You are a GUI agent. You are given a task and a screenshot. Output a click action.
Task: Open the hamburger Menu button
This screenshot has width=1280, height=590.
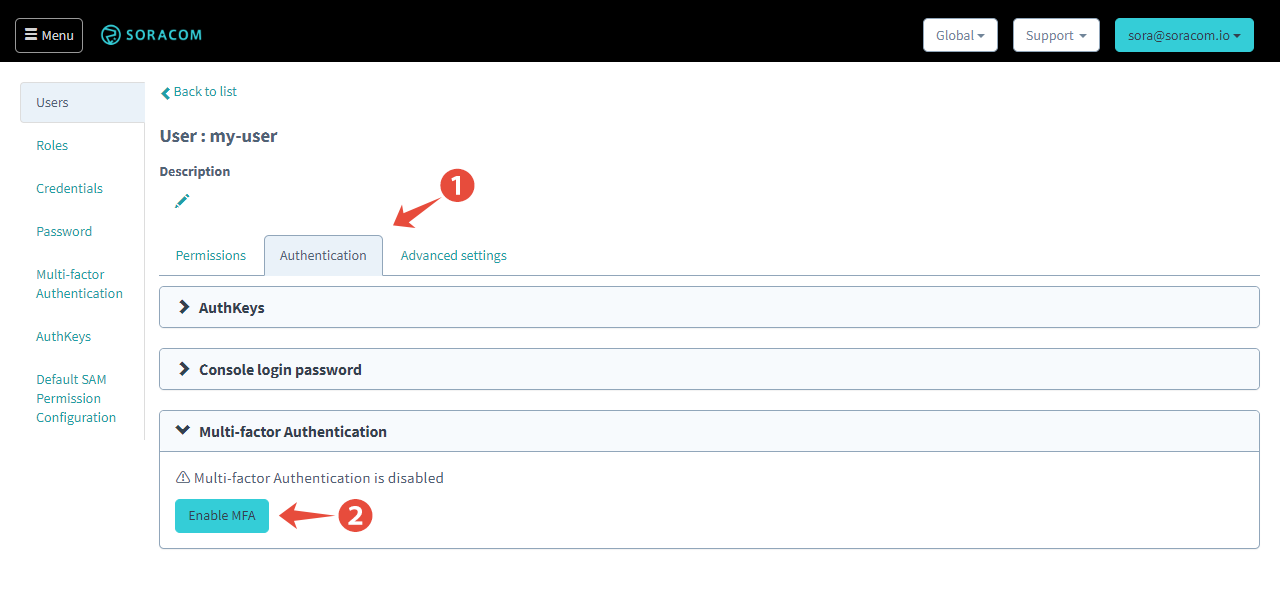click(49, 35)
